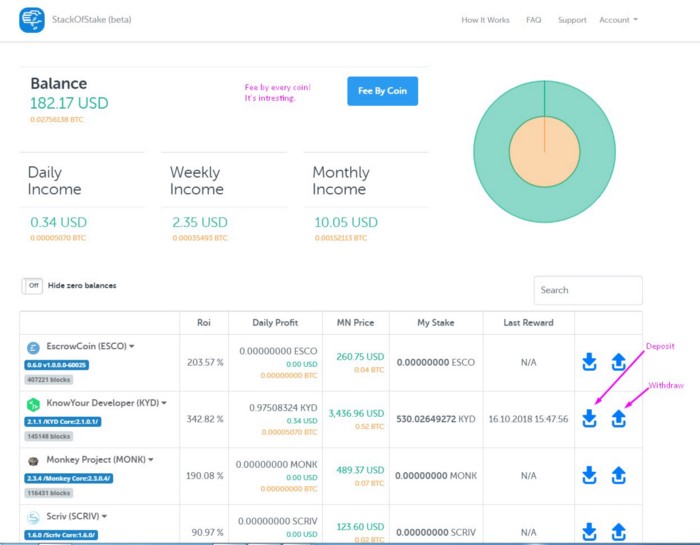This screenshot has width=700, height=545.
Task: Open the Support page
Action: (x=572, y=20)
